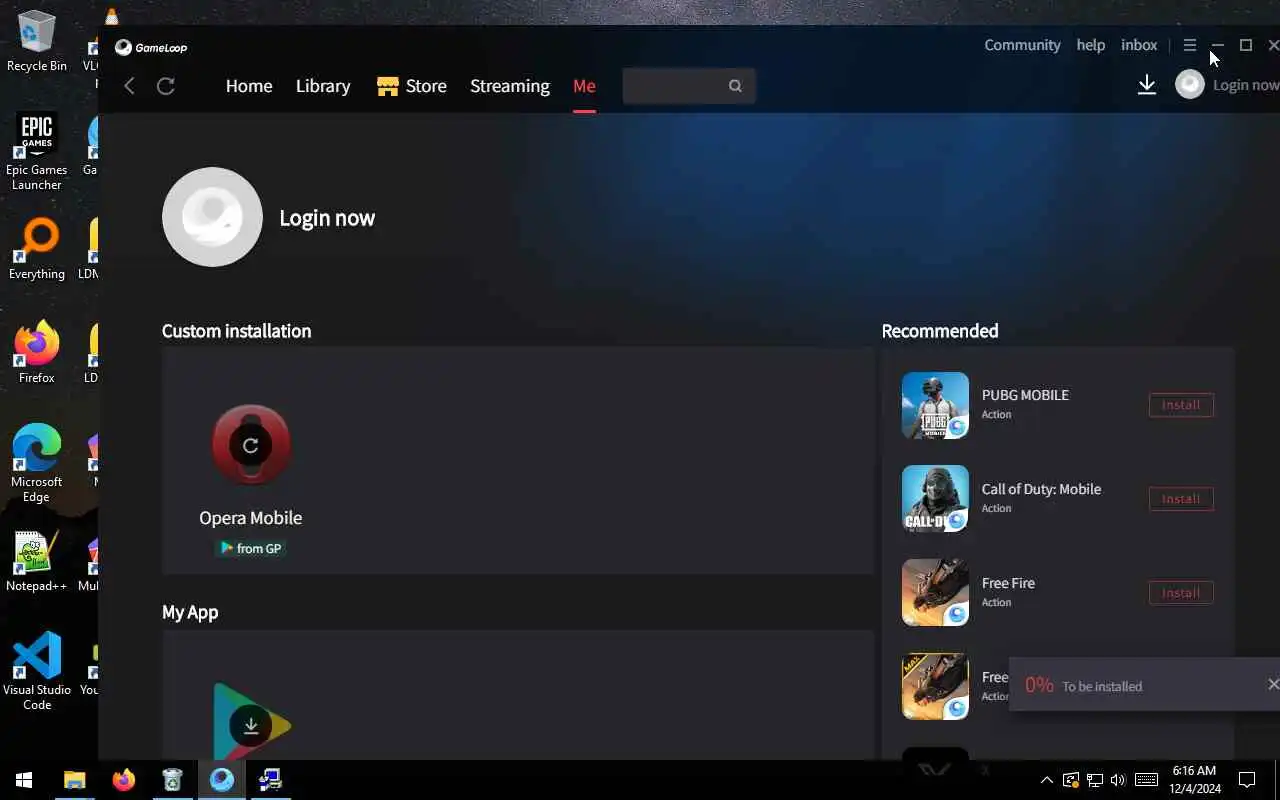
Task: Select the Opera Mobile label
Action: click(250, 518)
